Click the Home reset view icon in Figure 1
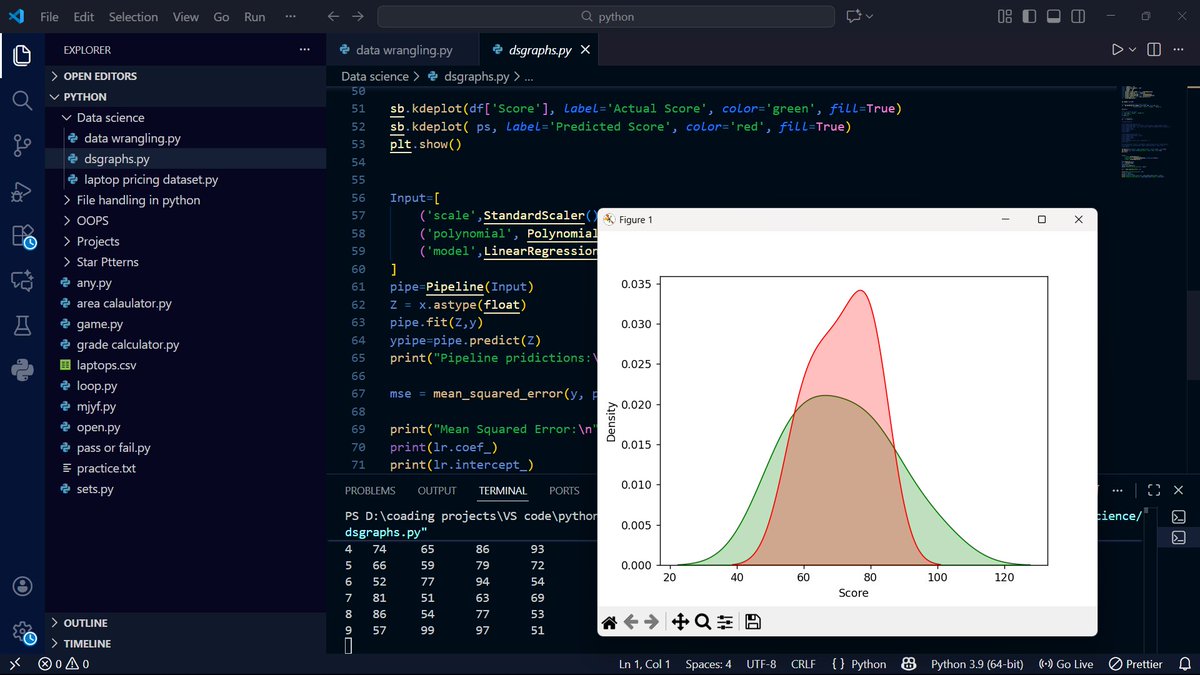Screen dimensions: 1200x675 tap(609, 622)
